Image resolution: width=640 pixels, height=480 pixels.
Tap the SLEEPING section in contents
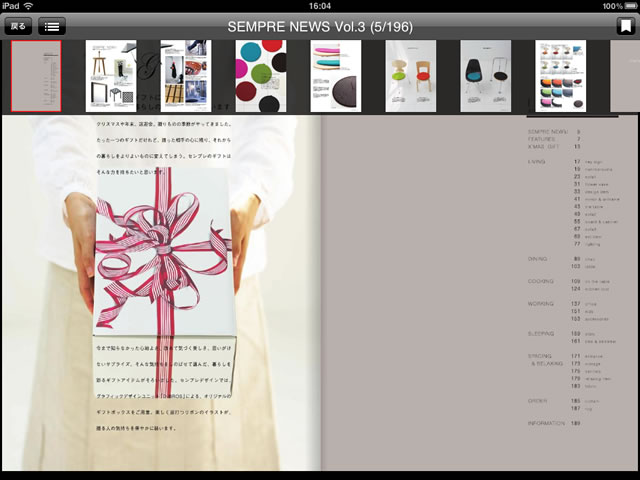coord(541,333)
